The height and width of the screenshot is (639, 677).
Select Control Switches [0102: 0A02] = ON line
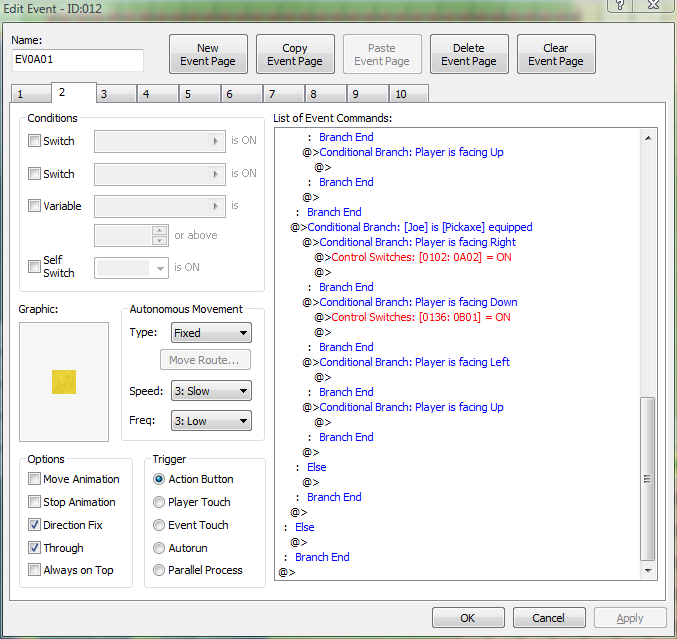coord(421,257)
